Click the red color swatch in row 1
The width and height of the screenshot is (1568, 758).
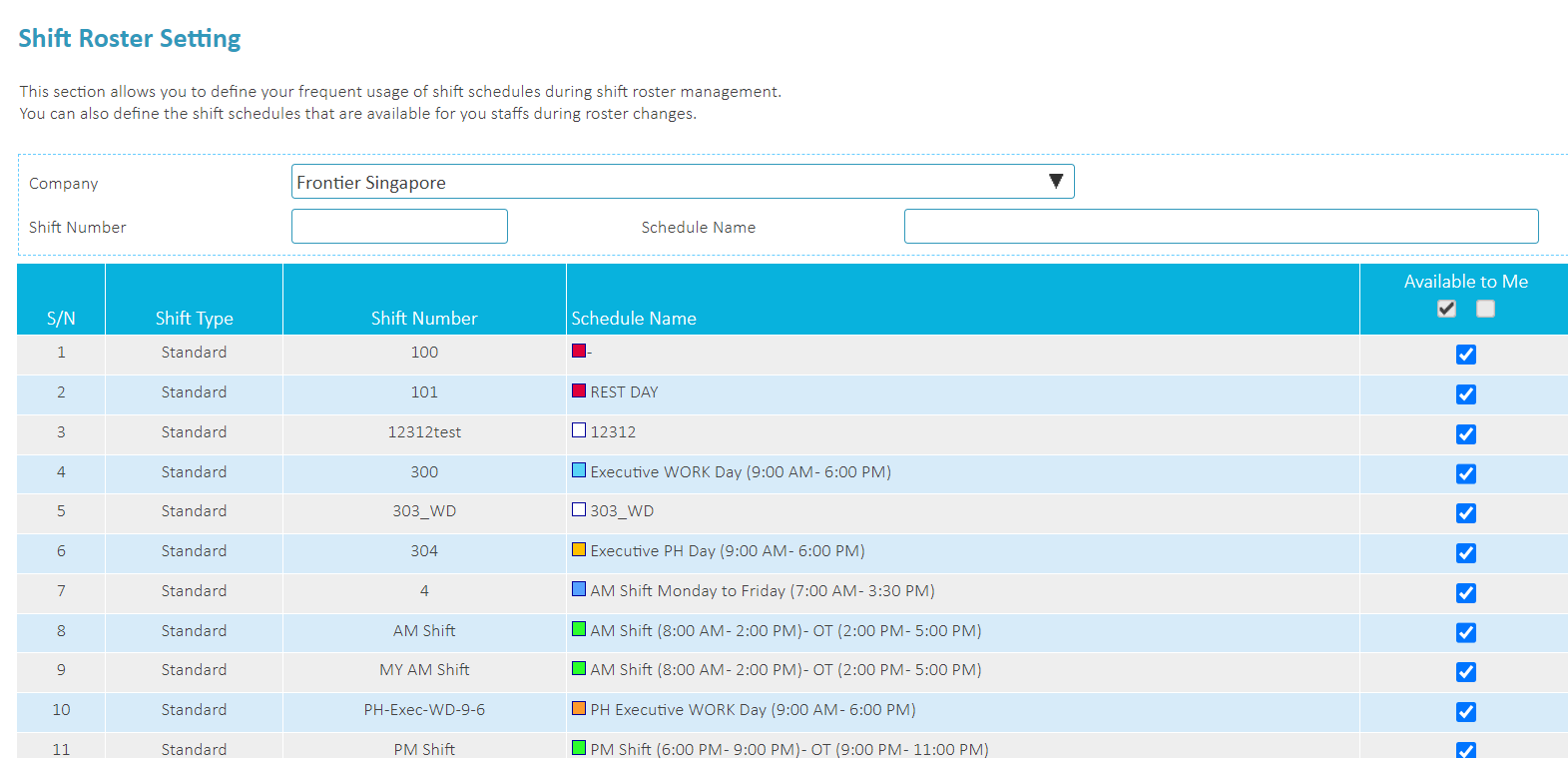coord(579,351)
